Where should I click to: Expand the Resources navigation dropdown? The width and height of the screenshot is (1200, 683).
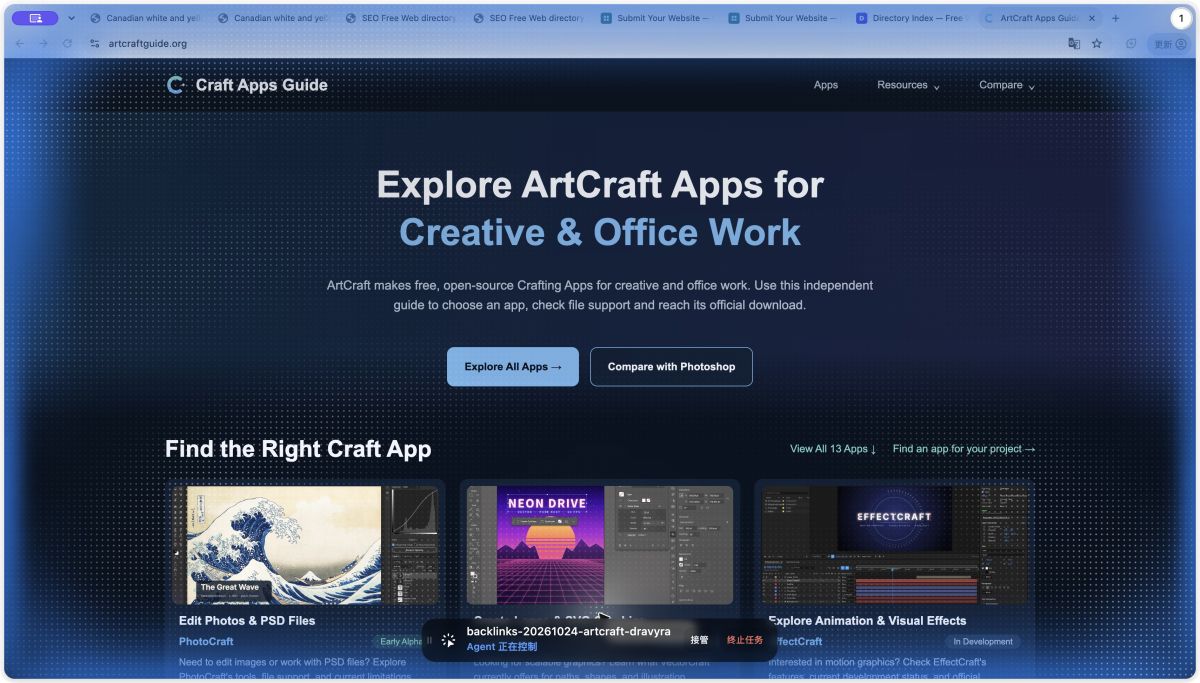[908, 85]
